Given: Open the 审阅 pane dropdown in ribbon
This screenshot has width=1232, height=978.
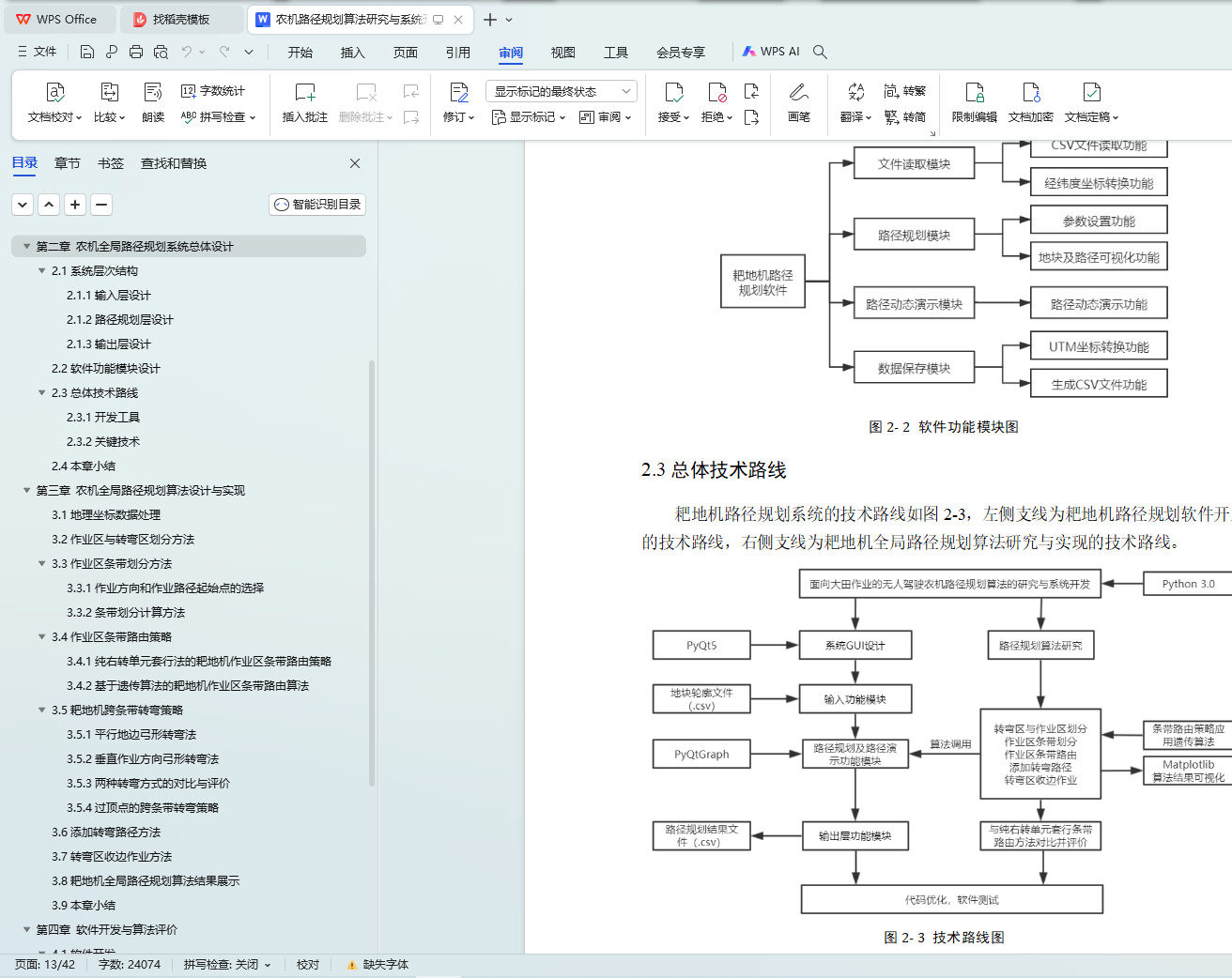Looking at the screenshot, I should (605, 117).
